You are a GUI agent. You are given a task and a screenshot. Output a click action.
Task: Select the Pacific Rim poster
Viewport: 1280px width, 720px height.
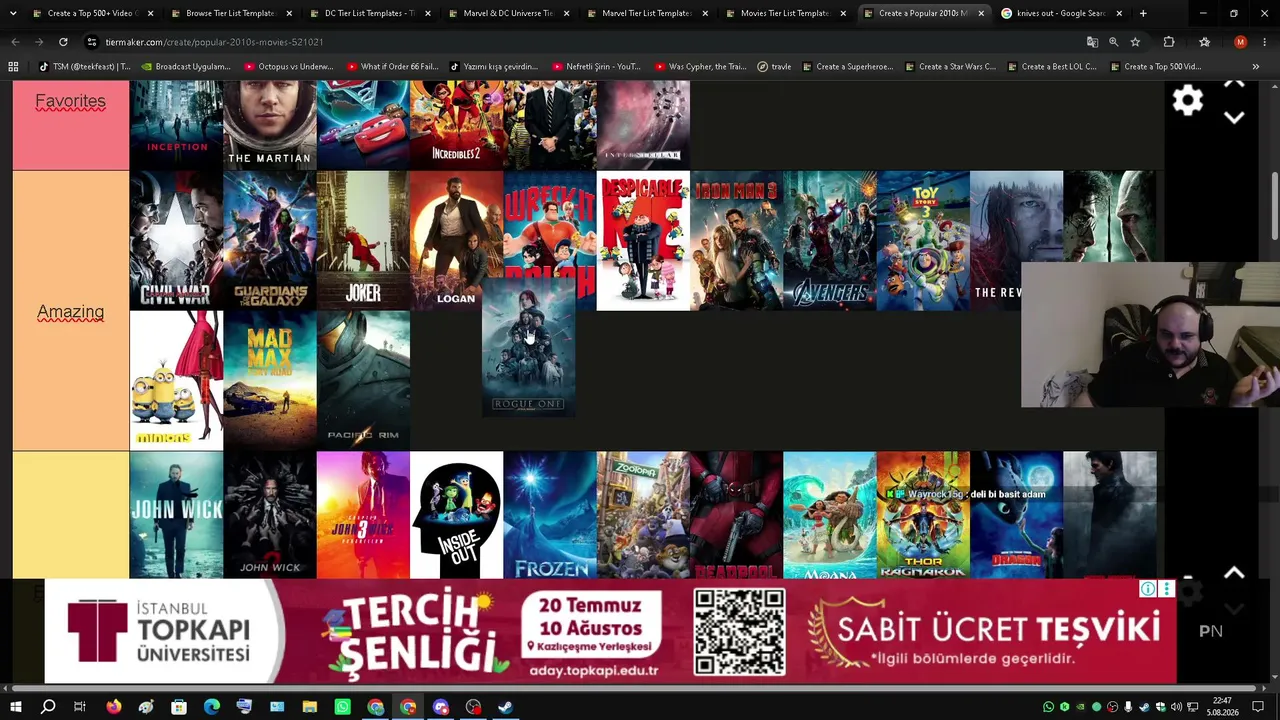363,380
